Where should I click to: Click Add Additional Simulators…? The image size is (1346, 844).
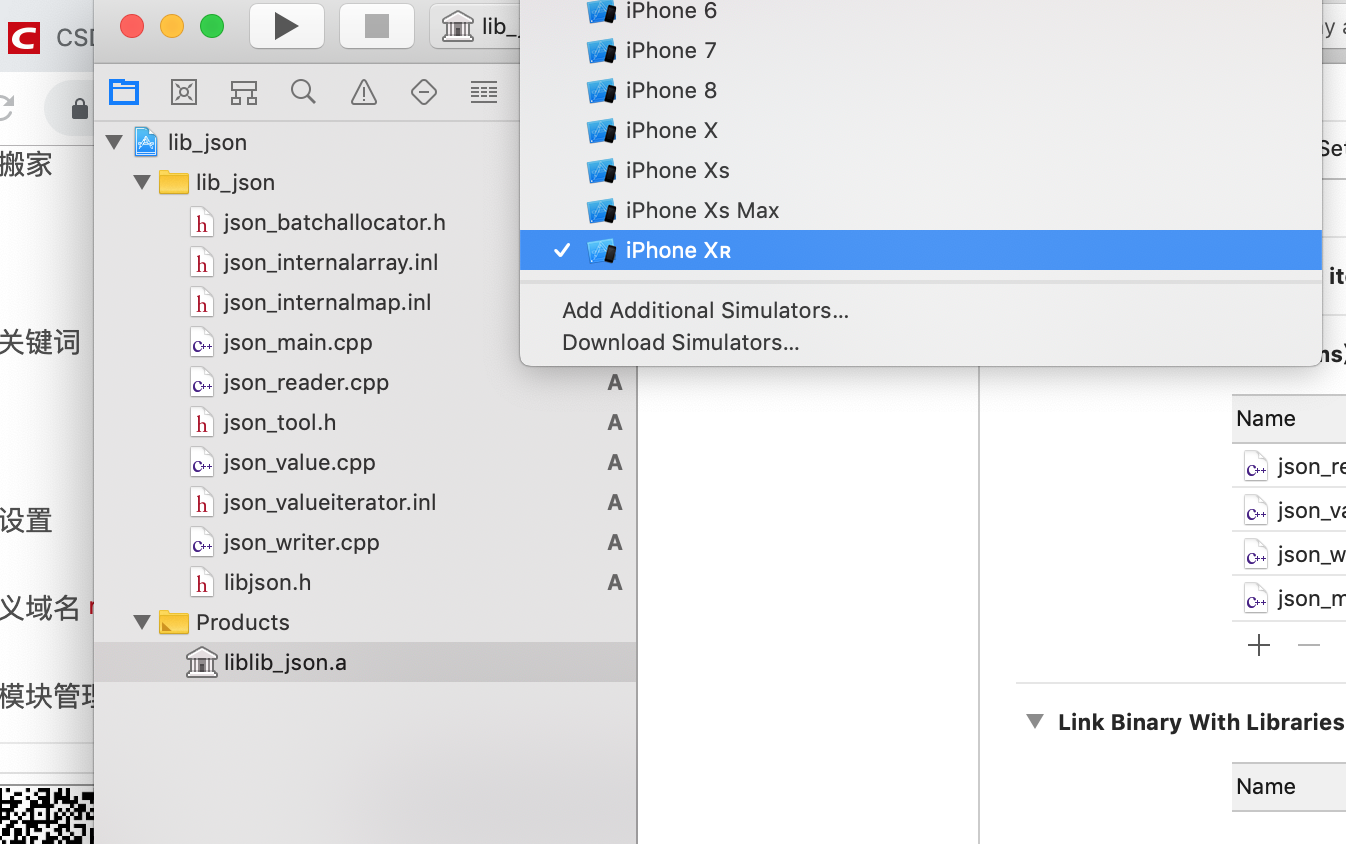pos(705,310)
